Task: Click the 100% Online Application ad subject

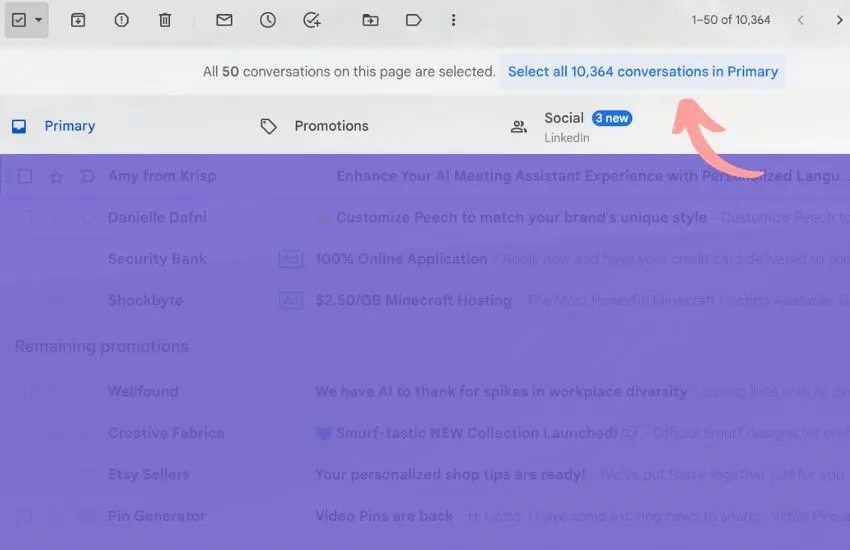Action: coord(401,258)
